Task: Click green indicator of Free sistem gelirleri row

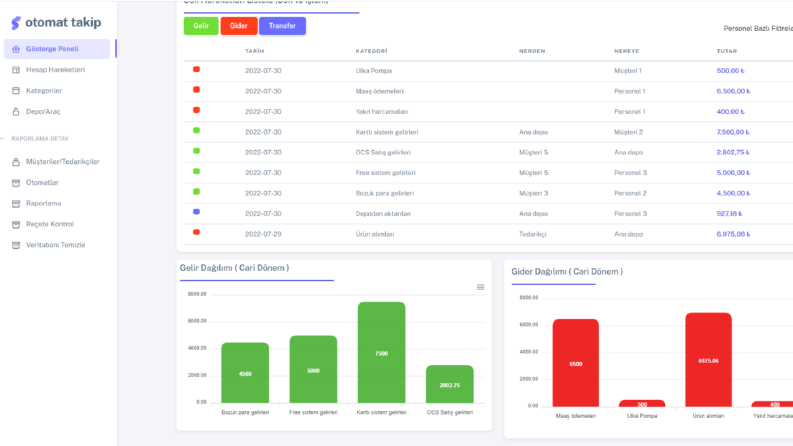Action: tap(196, 171)
